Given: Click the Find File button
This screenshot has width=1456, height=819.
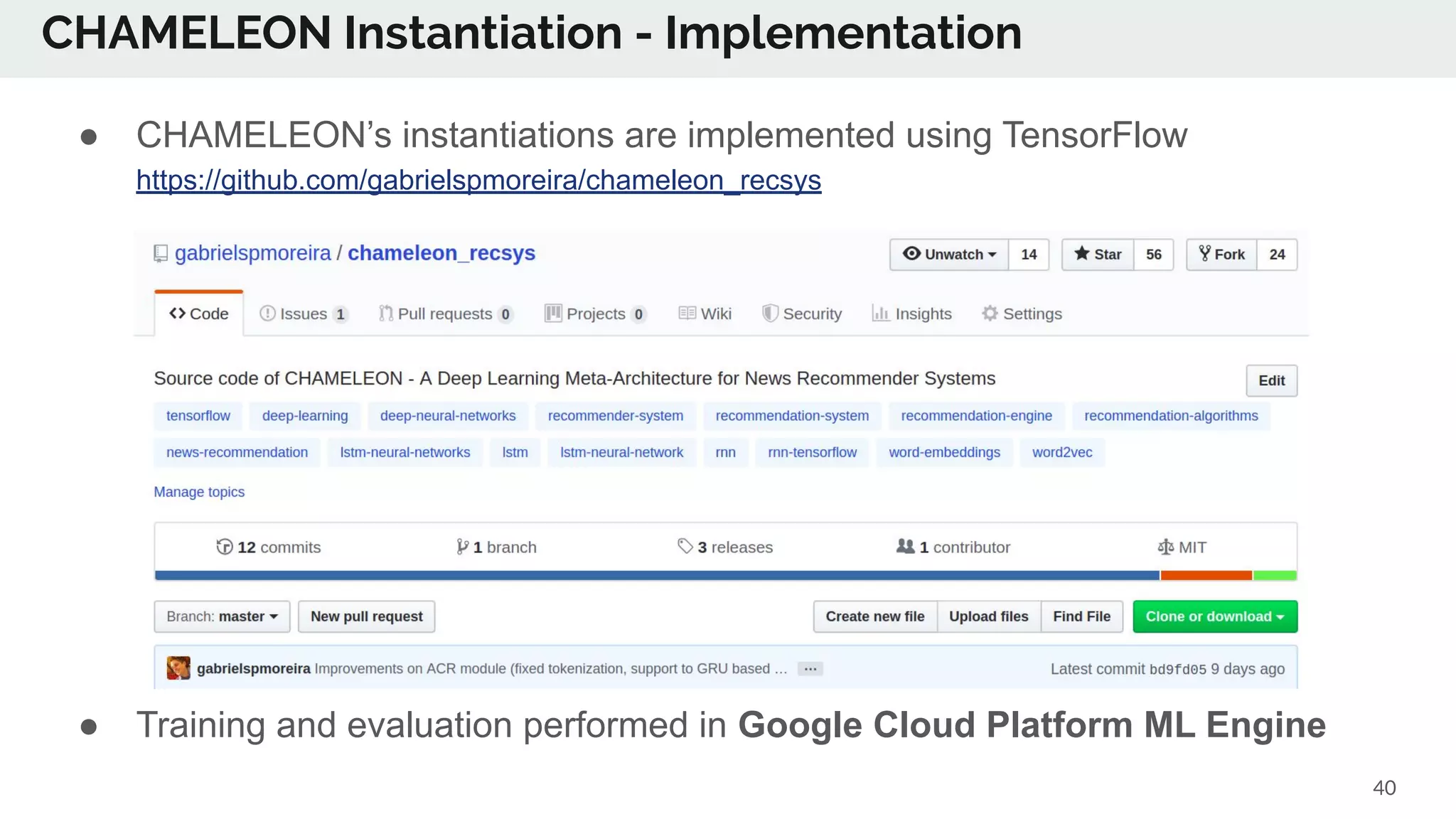Looking at the screenshot, I should pyautogui.click(x=1081, y=616).
